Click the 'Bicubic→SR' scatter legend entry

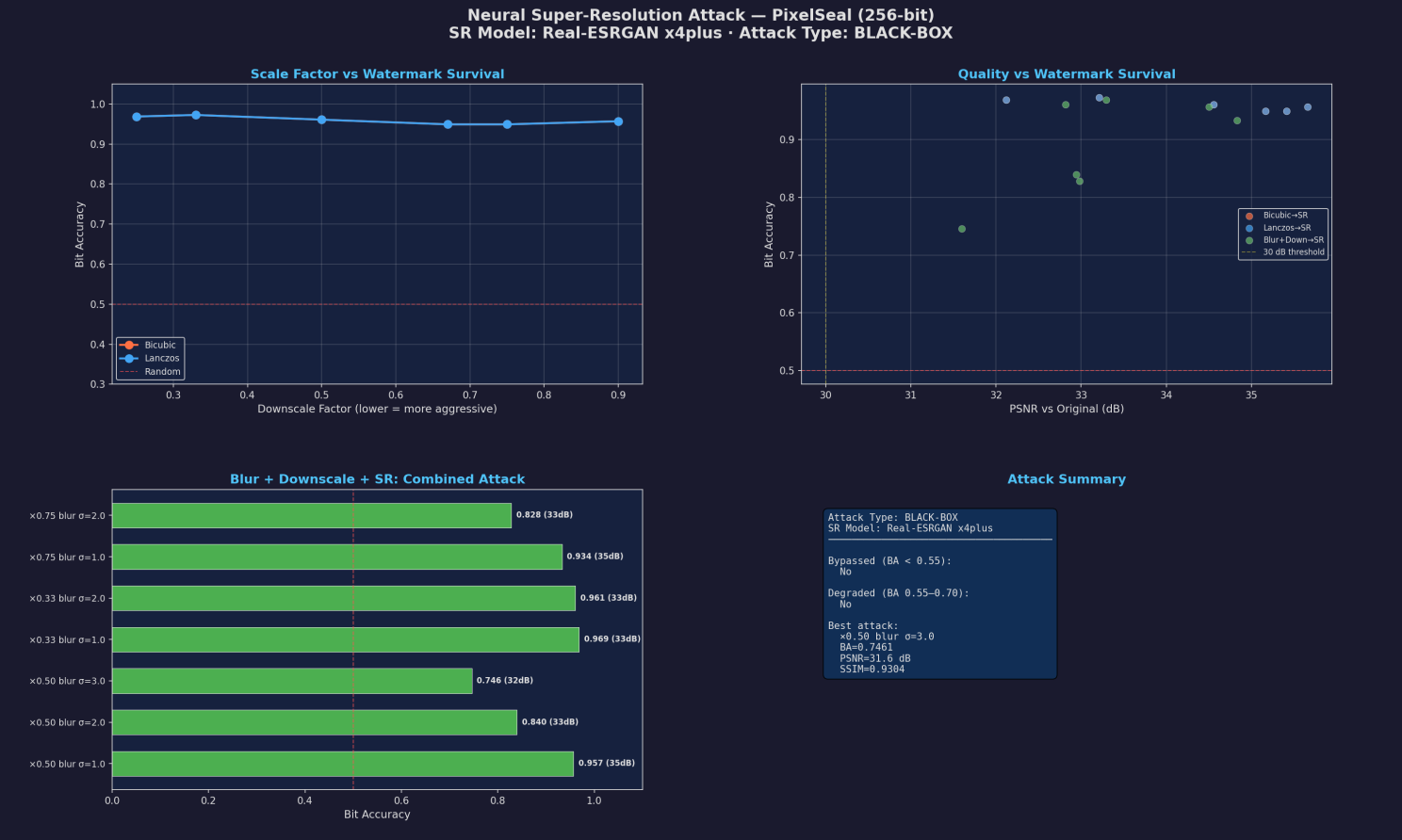coord(1277,216)
